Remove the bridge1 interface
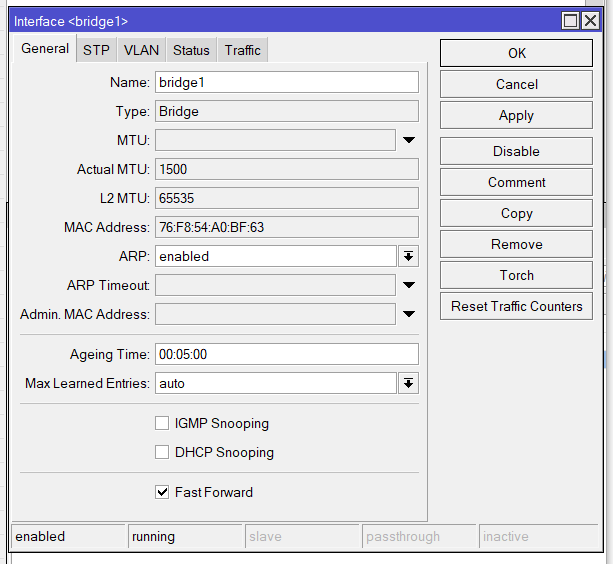This screenshot has width=613, height=564. click(516, 244)
